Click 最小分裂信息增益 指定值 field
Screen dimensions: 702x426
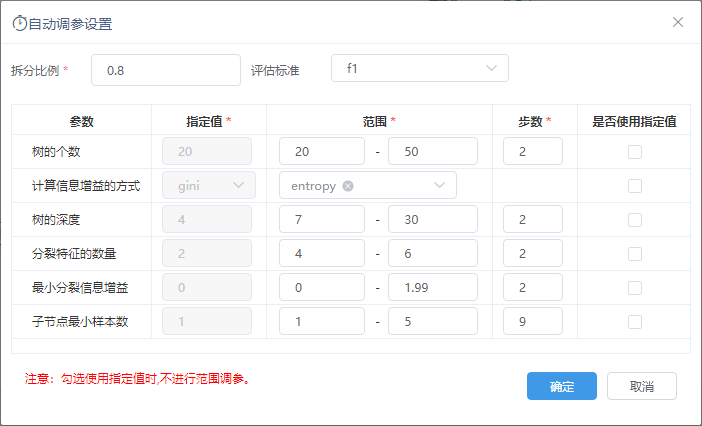(x=207, y=287)
